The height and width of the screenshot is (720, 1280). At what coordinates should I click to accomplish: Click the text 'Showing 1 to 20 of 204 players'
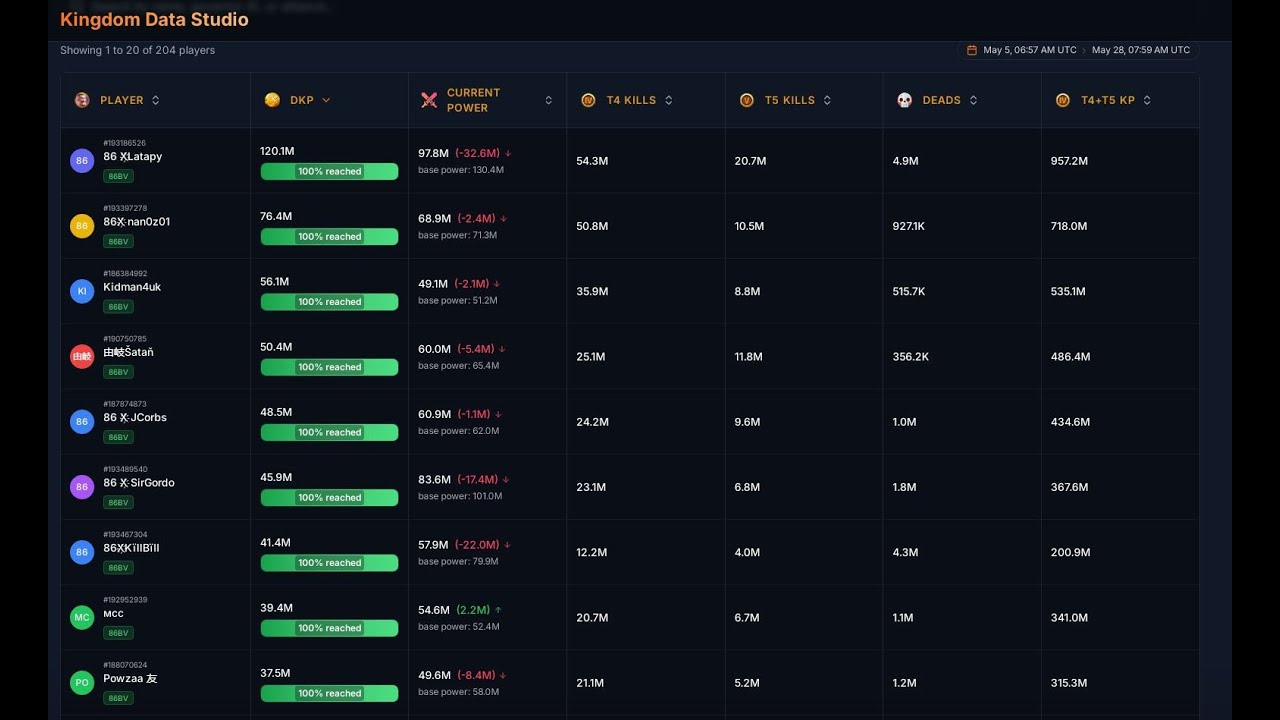[x=137, y=50]
